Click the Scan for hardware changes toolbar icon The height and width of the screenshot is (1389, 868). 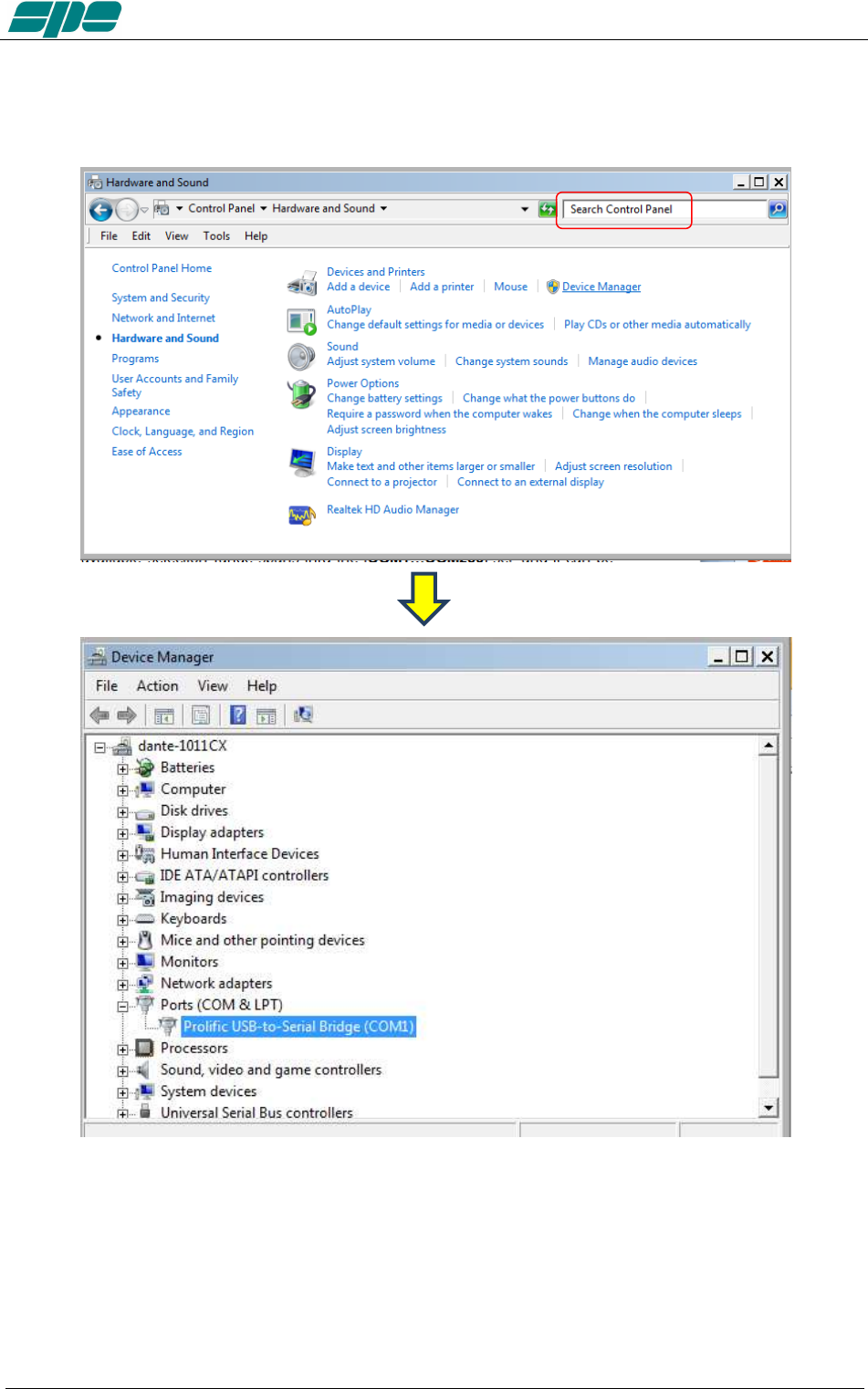(303, 715)
